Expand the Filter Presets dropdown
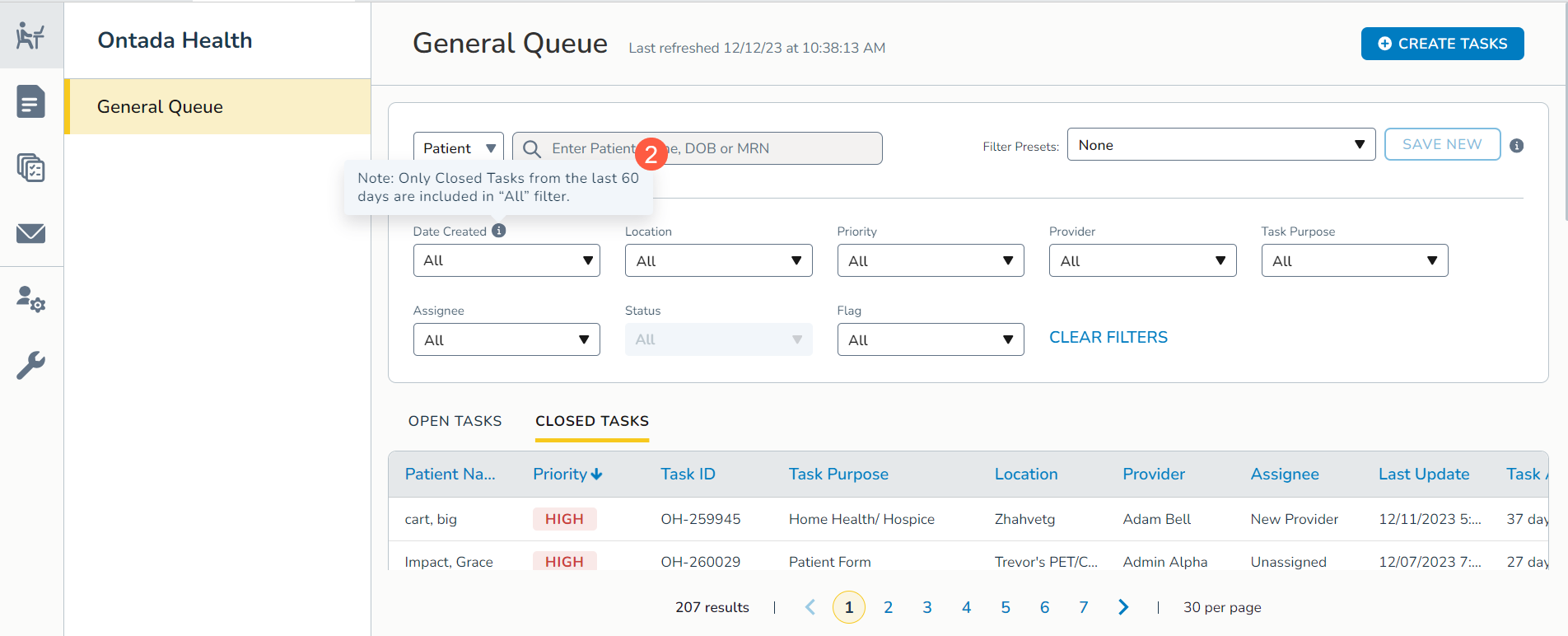Viewport: 1568px width, 636px height. (1220, 145)
